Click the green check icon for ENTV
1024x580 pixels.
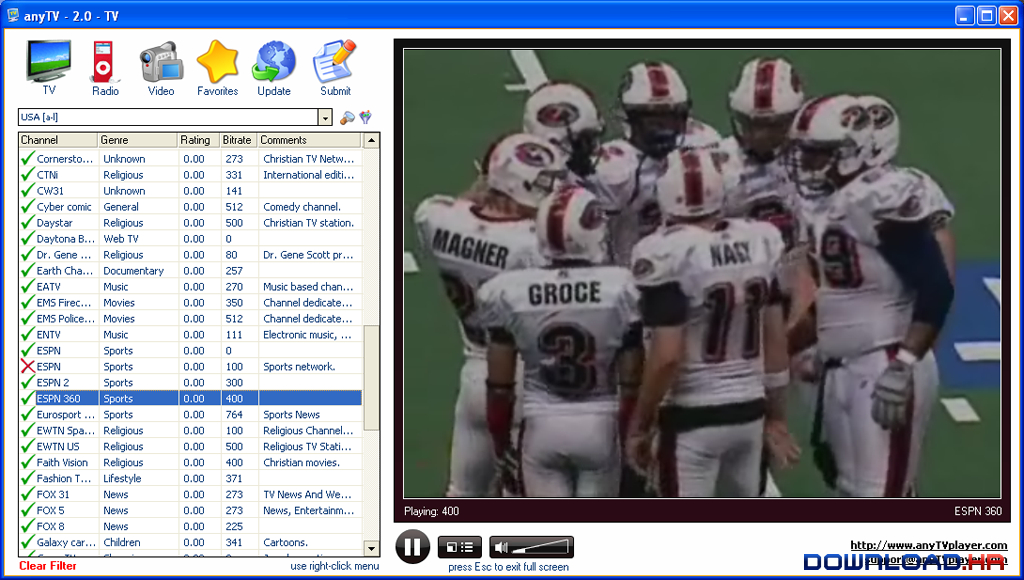pyautogui.click(x=27, y=334)
